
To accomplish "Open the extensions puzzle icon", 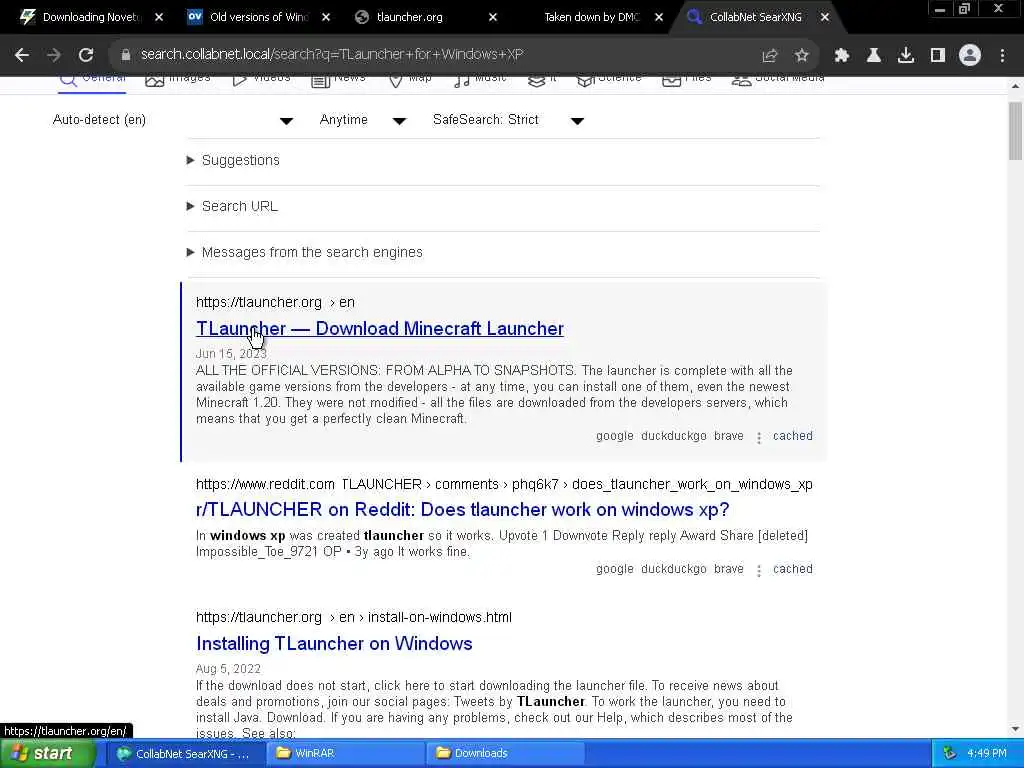I will 842,56.
